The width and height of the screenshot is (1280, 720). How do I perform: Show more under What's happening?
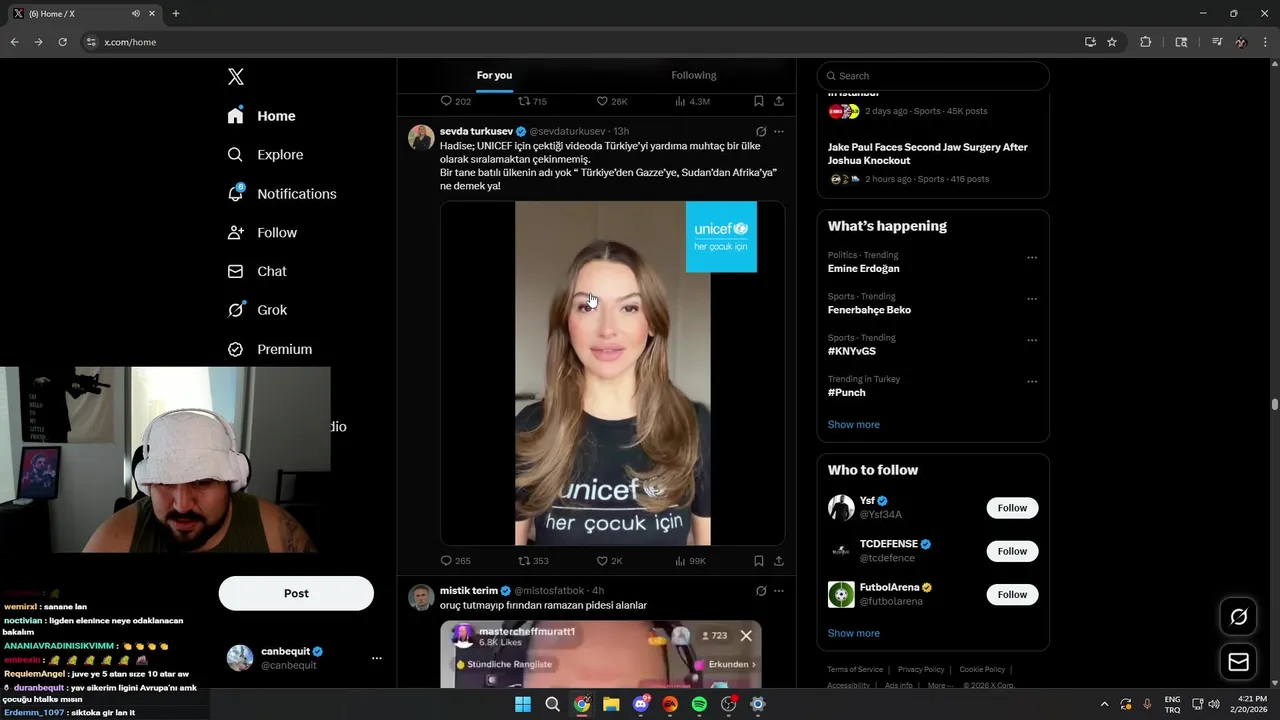tap(853, 425)
